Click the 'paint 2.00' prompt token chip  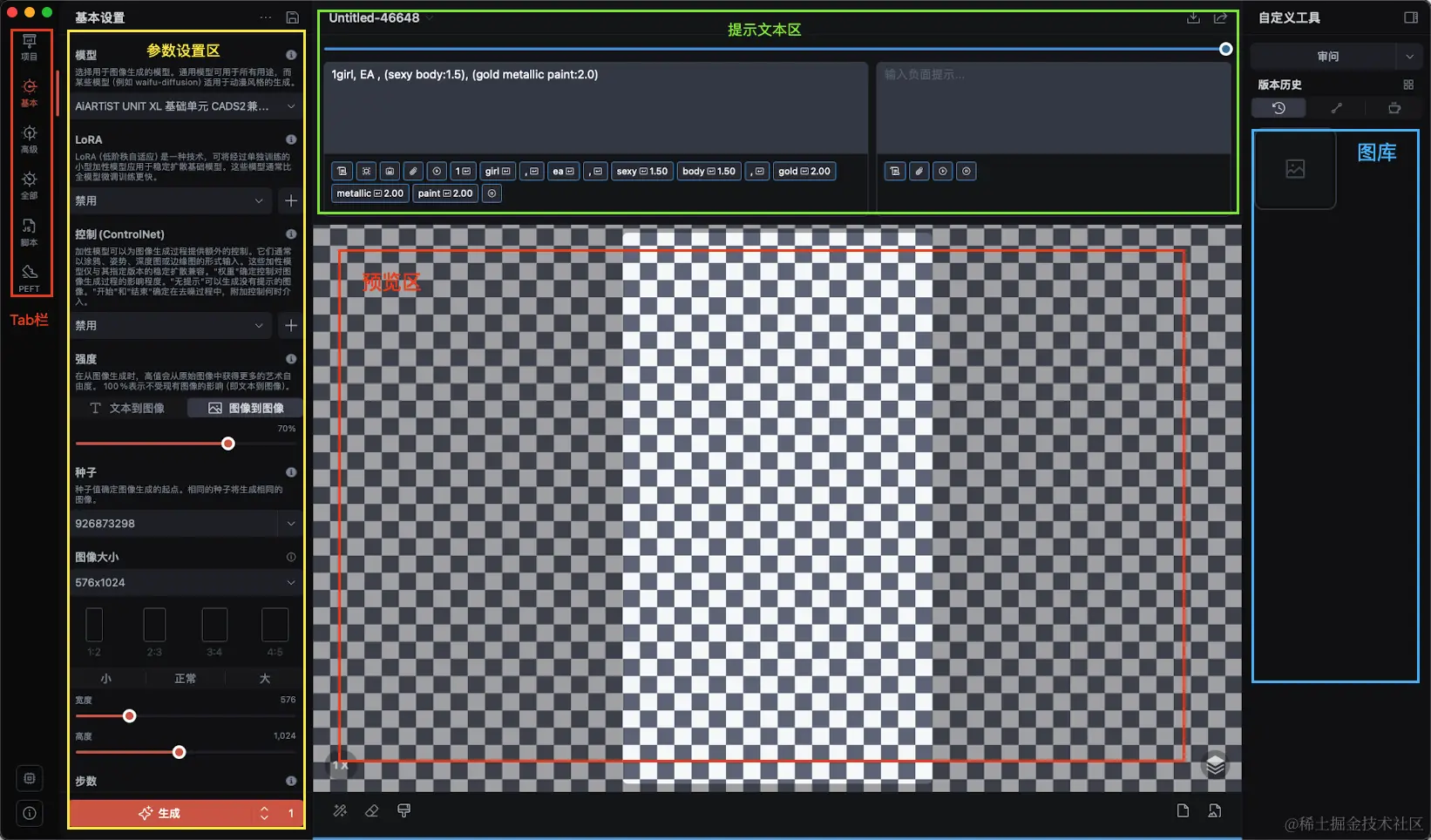tap(444, 193)
